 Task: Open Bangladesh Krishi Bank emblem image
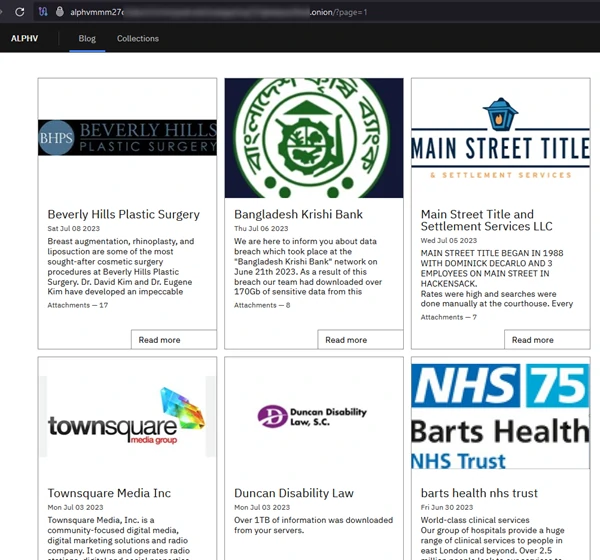[x=314, y=138]
